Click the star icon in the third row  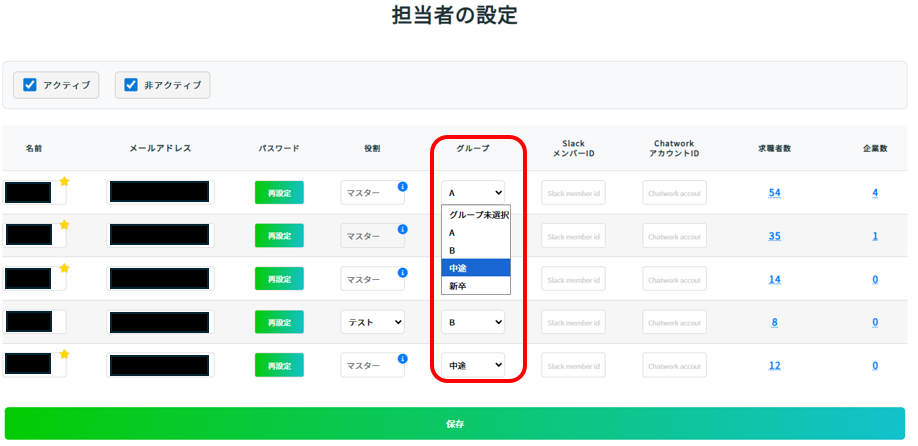[65, 268]
